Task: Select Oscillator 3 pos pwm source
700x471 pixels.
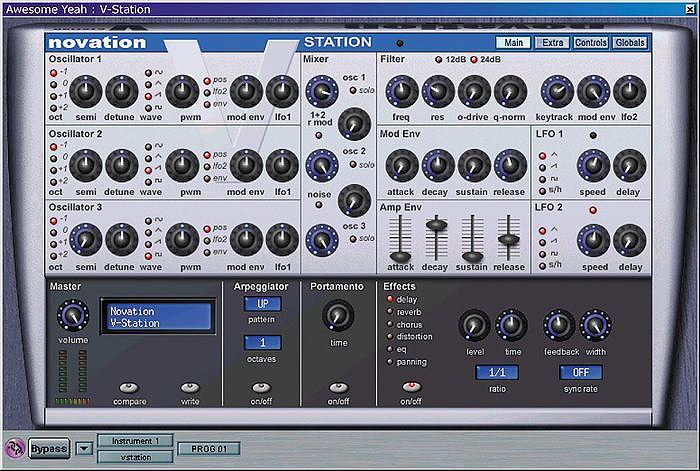Action: click(207, 229)
